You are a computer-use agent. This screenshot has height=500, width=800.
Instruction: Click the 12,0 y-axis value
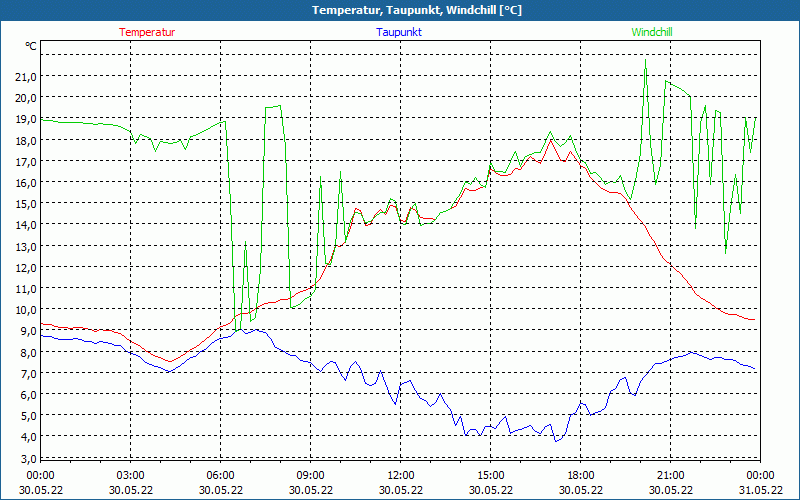tap(26, 268)
